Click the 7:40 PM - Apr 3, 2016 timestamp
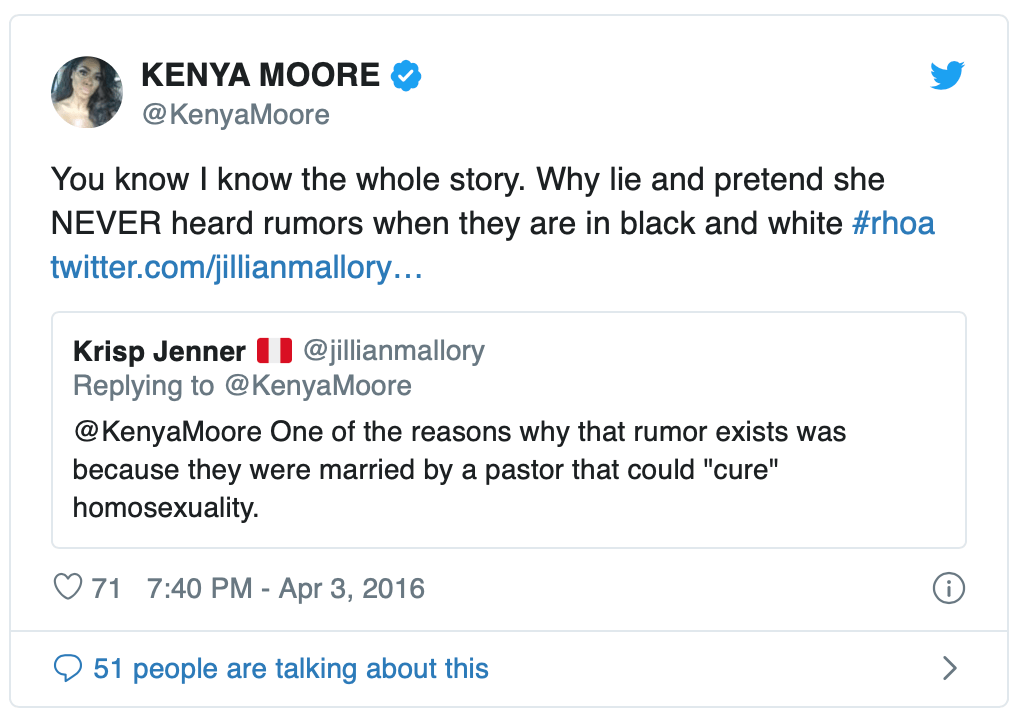 click(x=285, y=588)
